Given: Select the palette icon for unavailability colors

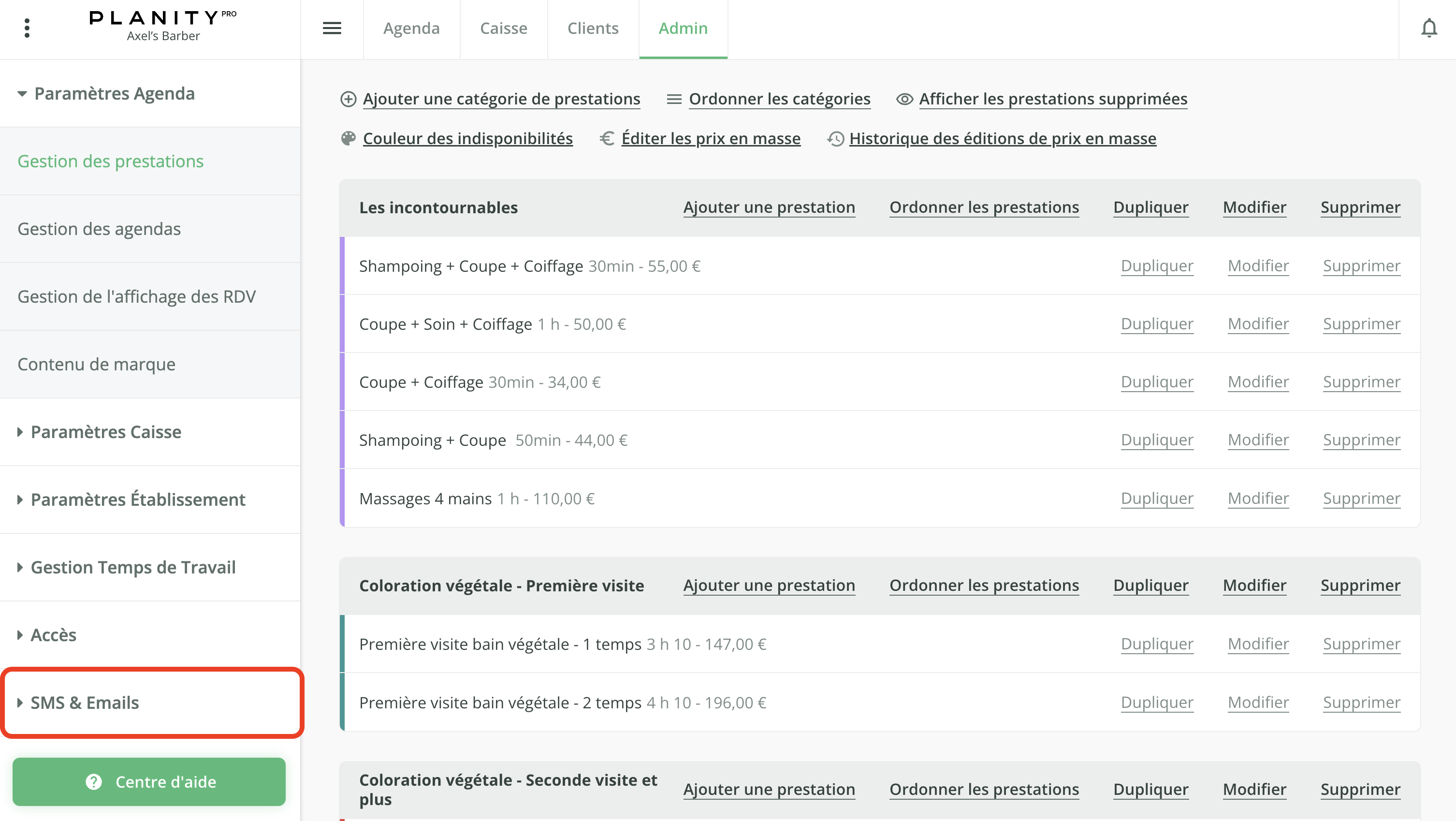Looking at the screenshot, I should 349,138.
